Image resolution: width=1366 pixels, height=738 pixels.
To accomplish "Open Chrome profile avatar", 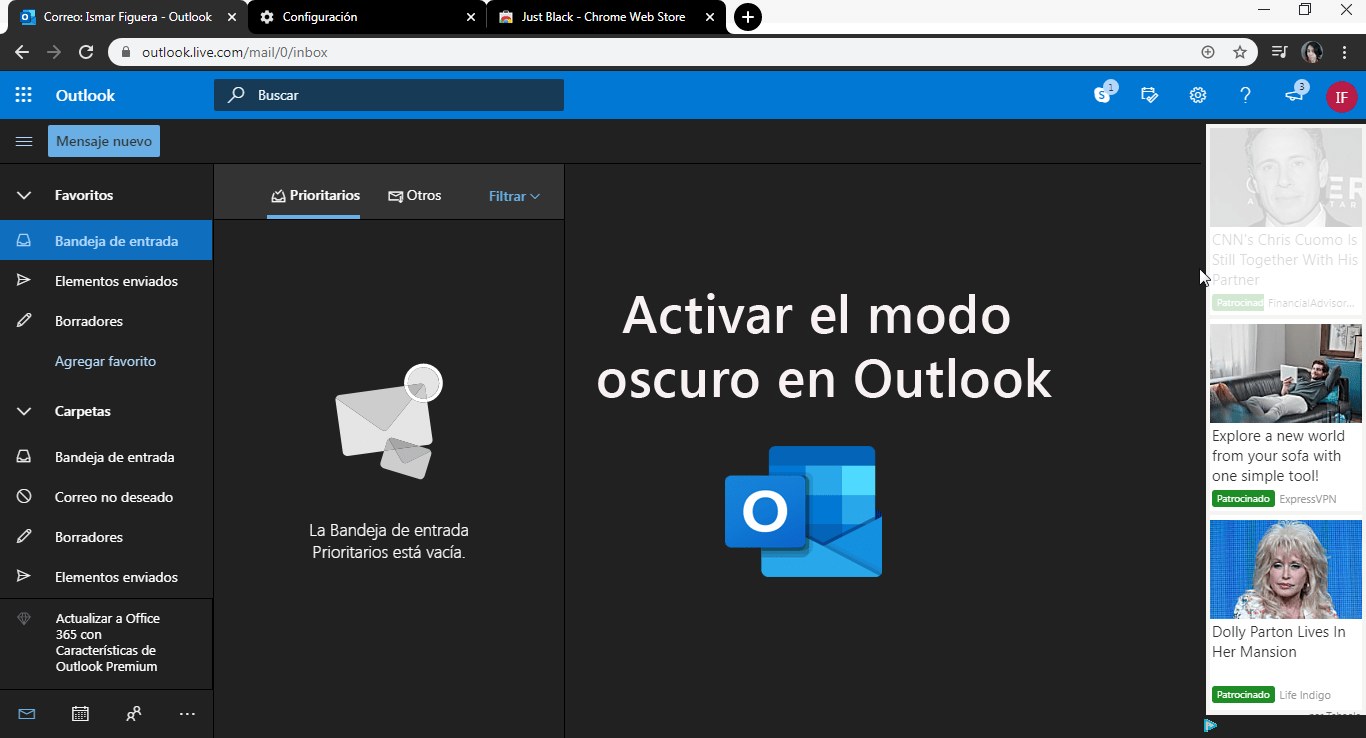I will (x=1312, y=52).
